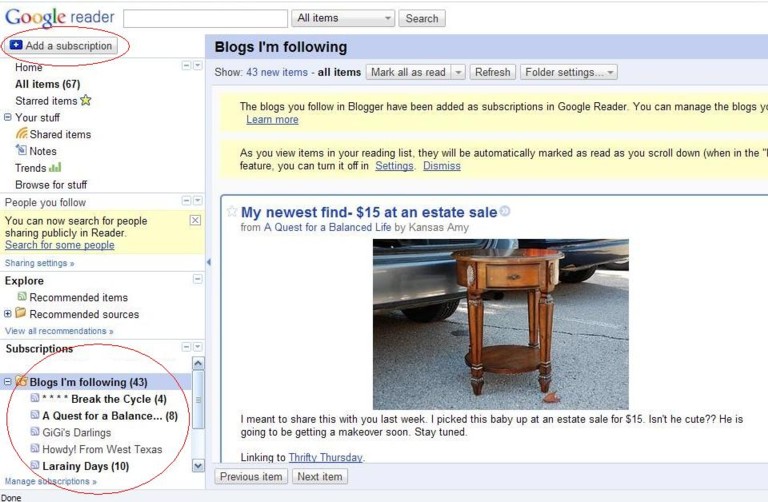Screen dimensions: 768x502
Task: Click Mark all as read button
Action: (408, 72)
